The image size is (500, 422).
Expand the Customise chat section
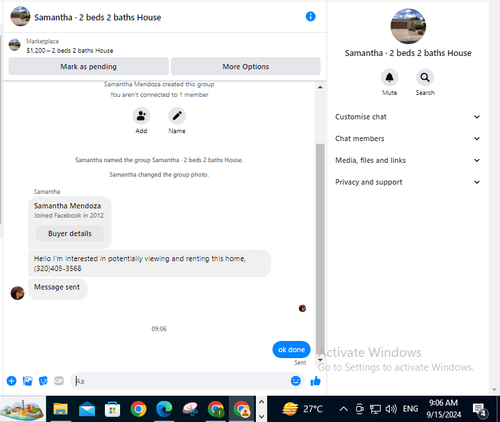point(407,117)
